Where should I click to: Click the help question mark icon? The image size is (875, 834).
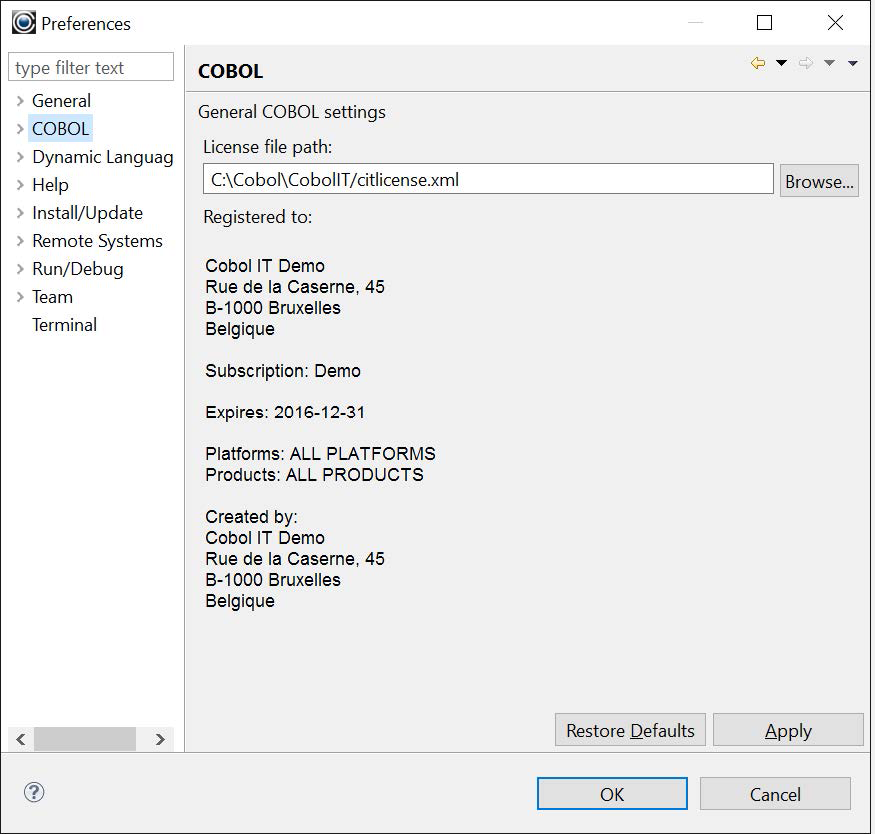(34, 793)
